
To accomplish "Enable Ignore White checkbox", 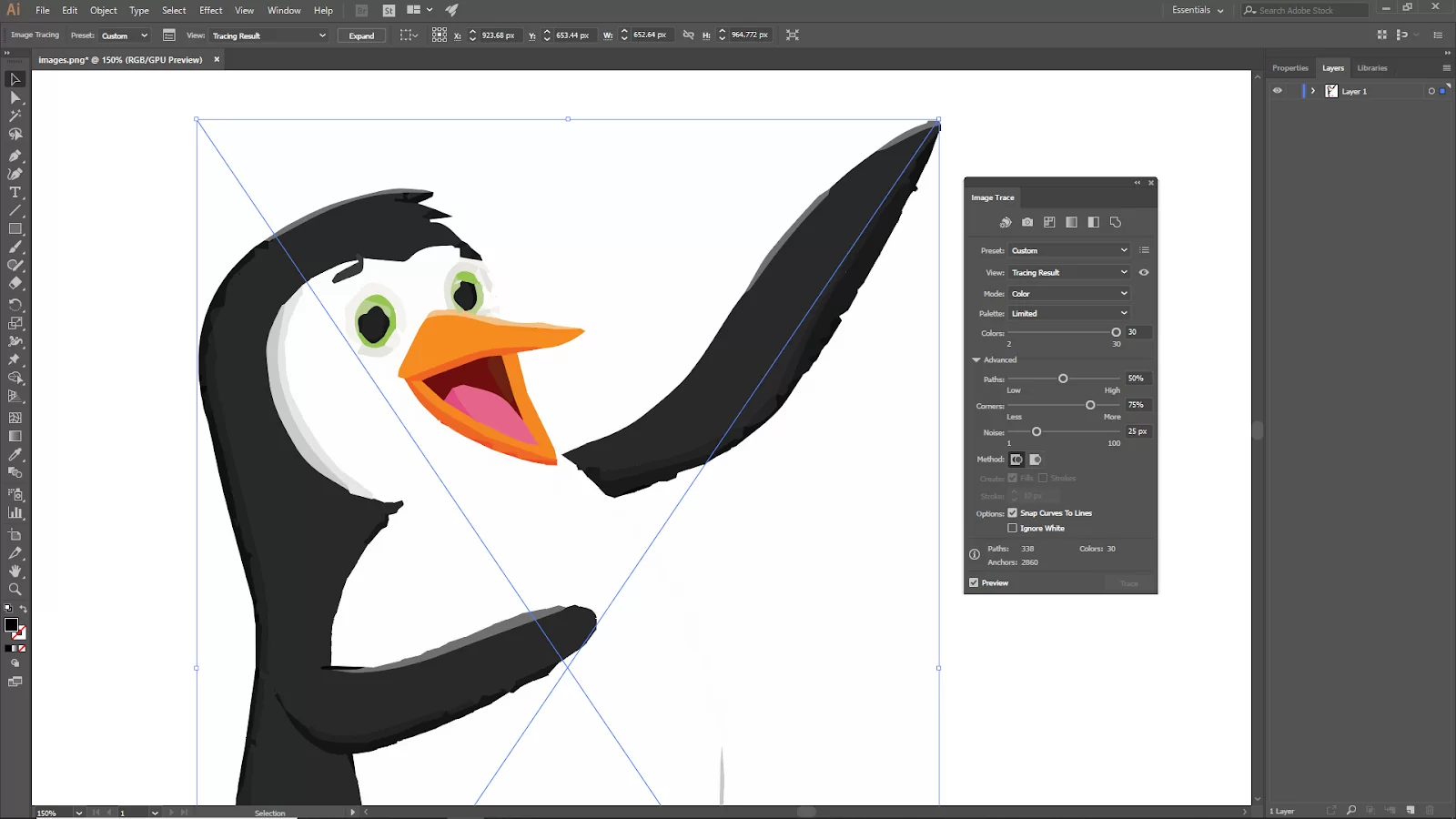I will point(1012,528).
